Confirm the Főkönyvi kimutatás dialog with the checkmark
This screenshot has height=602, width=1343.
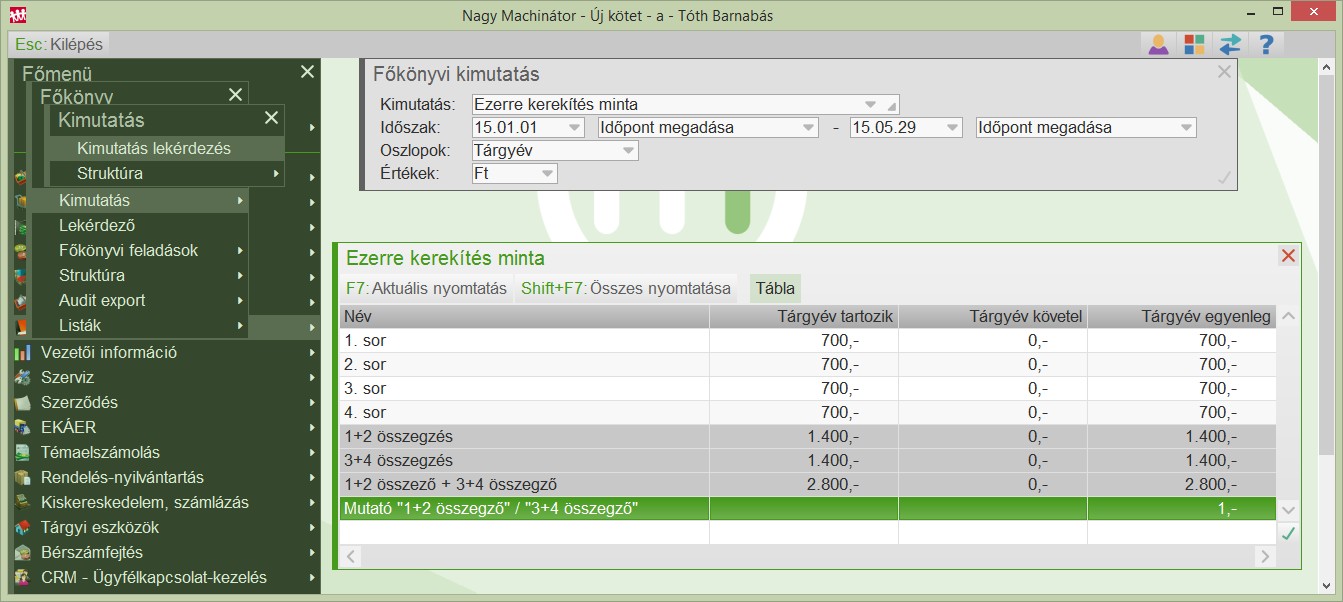1224,177
